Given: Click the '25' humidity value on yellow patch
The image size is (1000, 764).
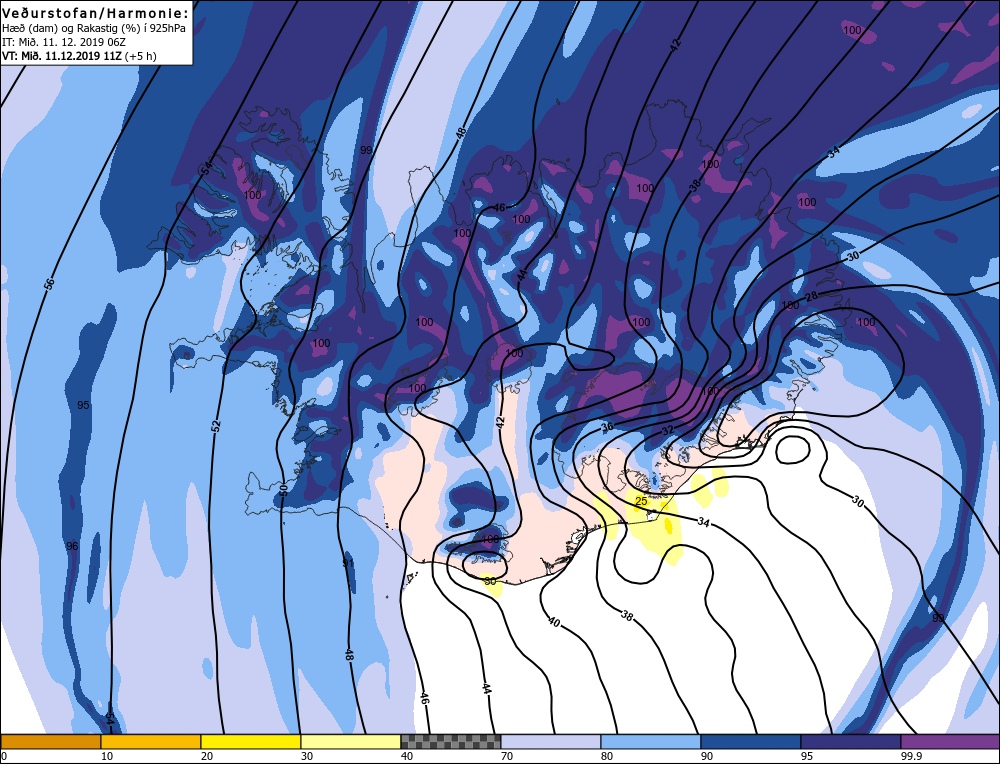Looking at the screenshot, I should tap(642, 501).
